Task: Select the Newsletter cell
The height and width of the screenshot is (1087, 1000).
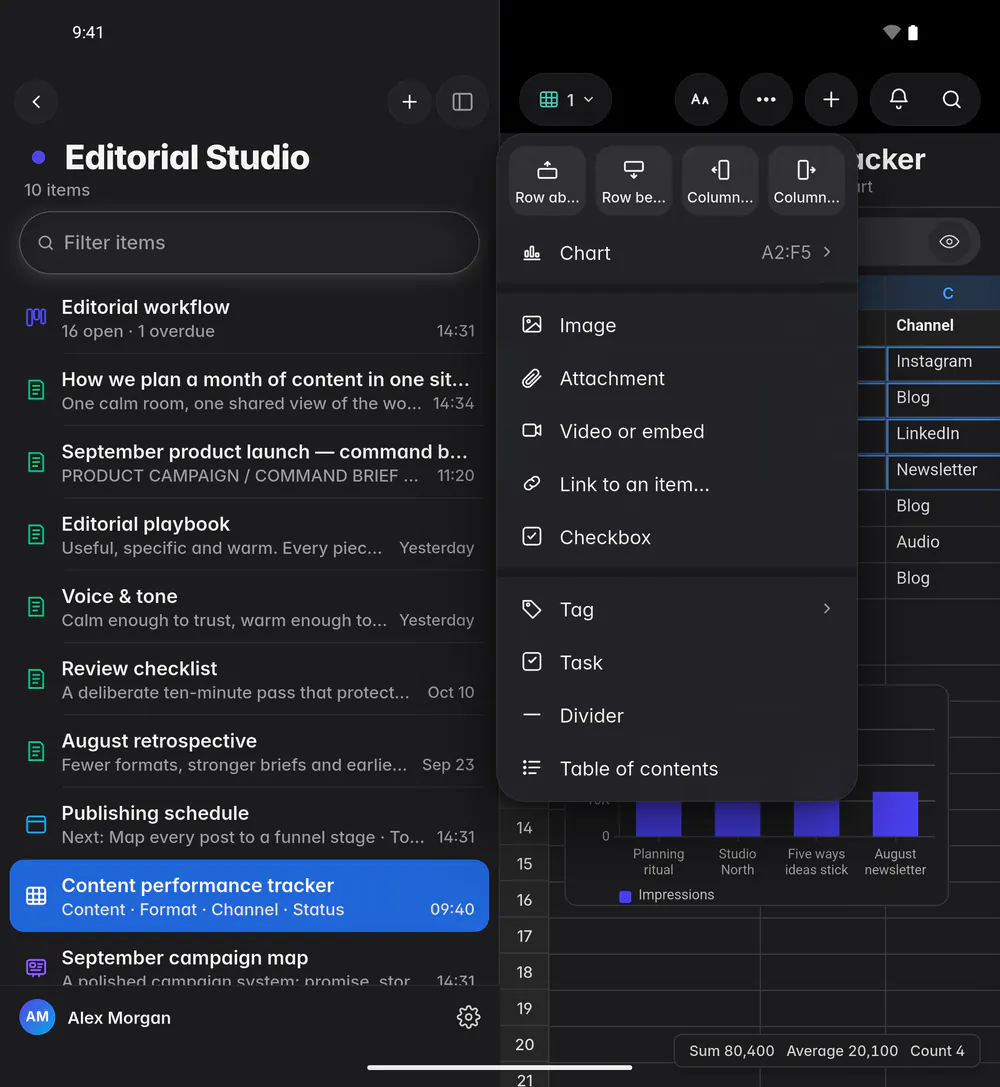Action: tap(943, 470)
